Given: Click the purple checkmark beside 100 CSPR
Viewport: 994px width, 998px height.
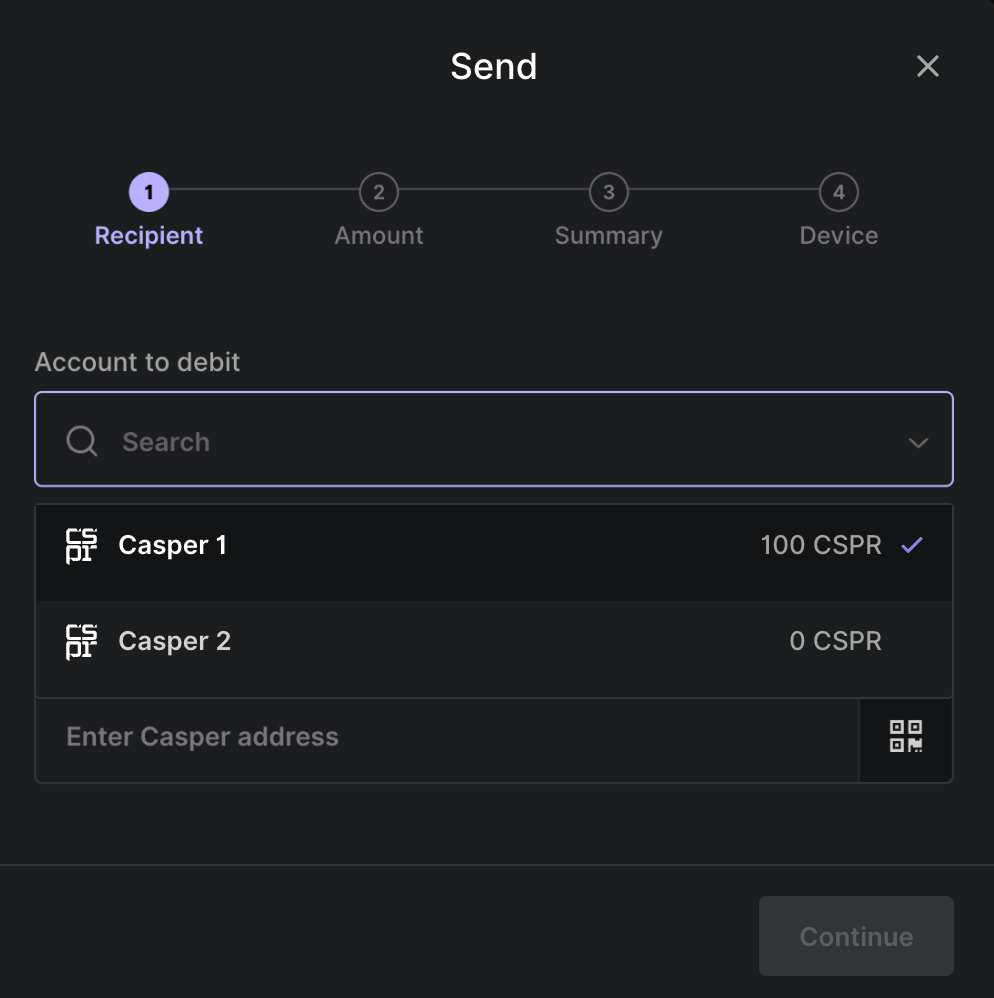Looking at the screenshot, I should coord(912,545).
